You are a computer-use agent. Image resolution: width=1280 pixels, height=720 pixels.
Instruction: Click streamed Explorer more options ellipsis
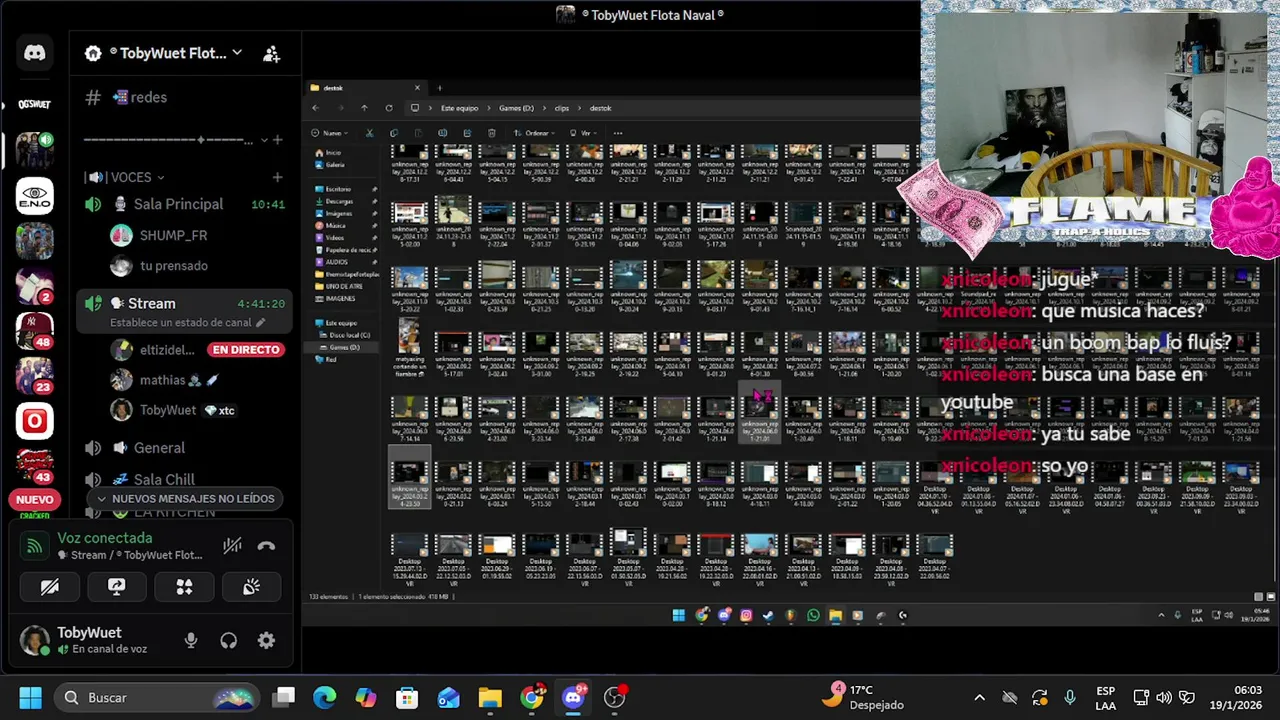point(618,133)
